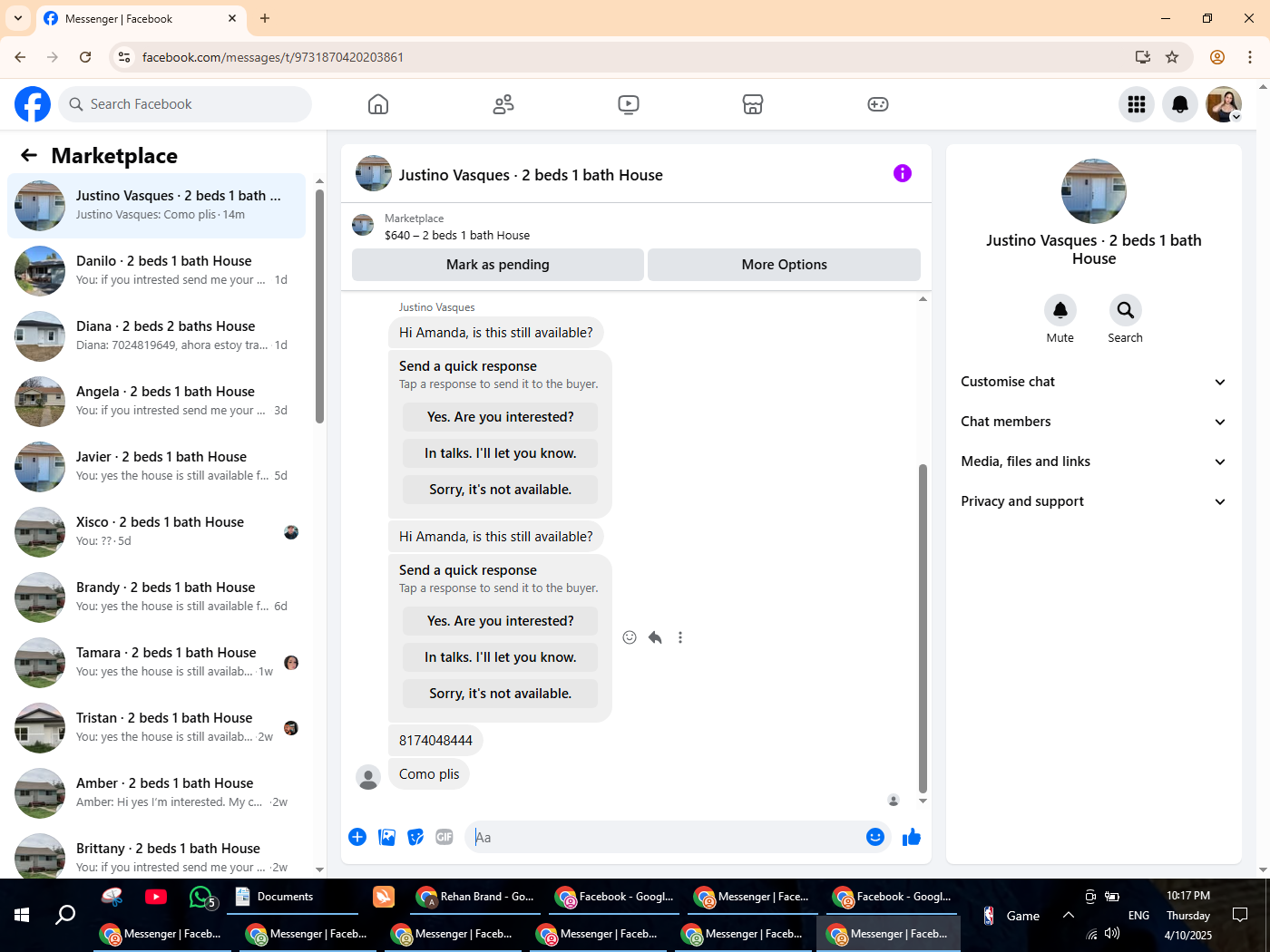The image size is (1270, 952).
Task: Click the chat messages scrollbar
Action: 923,627
